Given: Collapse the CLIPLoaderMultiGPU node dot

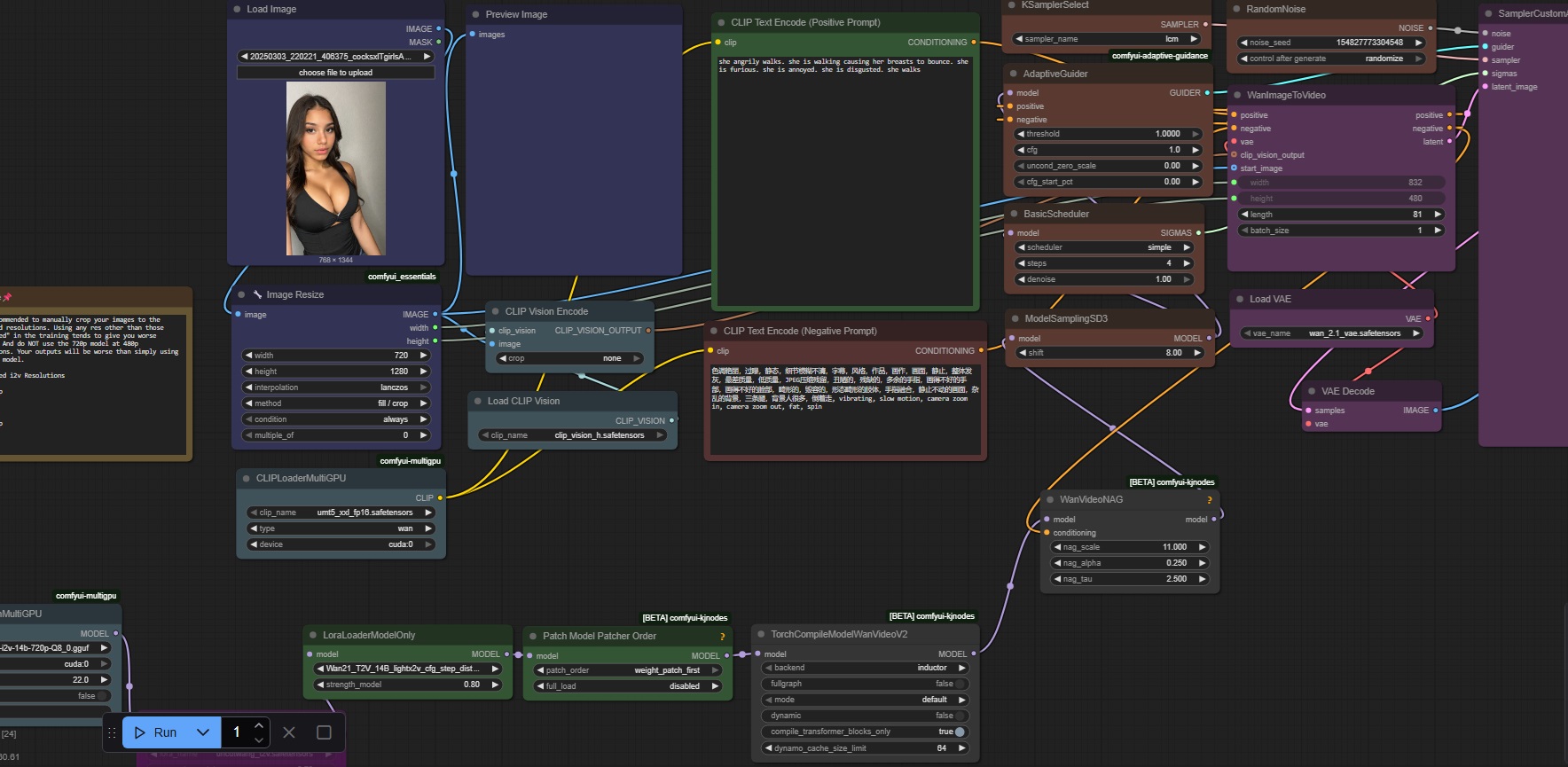Looking at the screenshot, I should 247,478.
